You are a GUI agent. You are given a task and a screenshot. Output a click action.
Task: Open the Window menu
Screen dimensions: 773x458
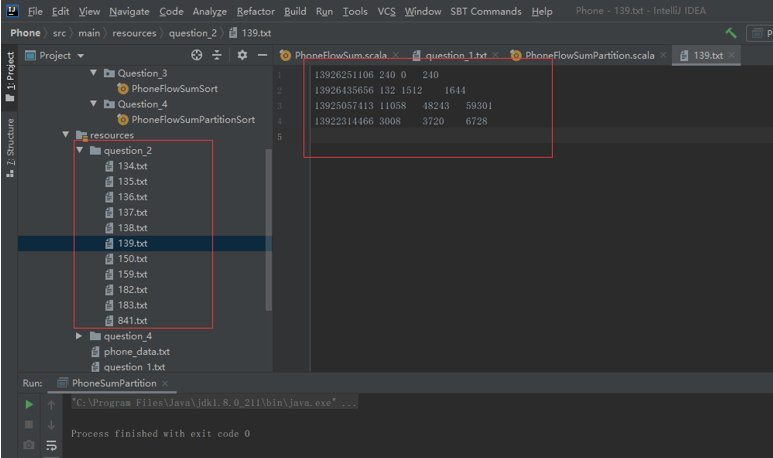422,11
